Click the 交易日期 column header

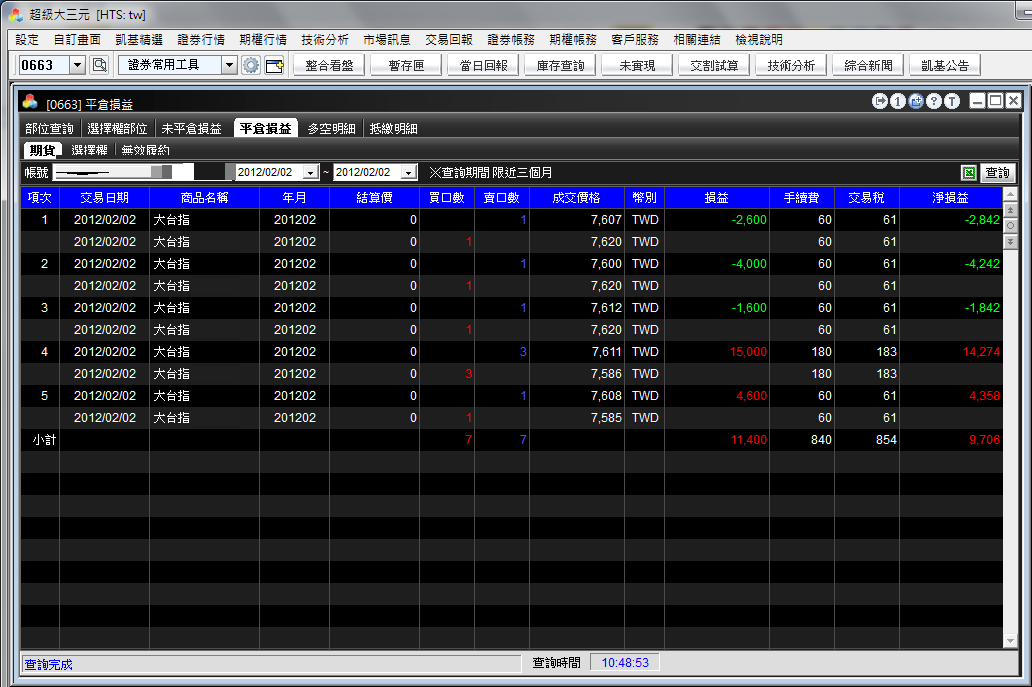click(105, 197)
